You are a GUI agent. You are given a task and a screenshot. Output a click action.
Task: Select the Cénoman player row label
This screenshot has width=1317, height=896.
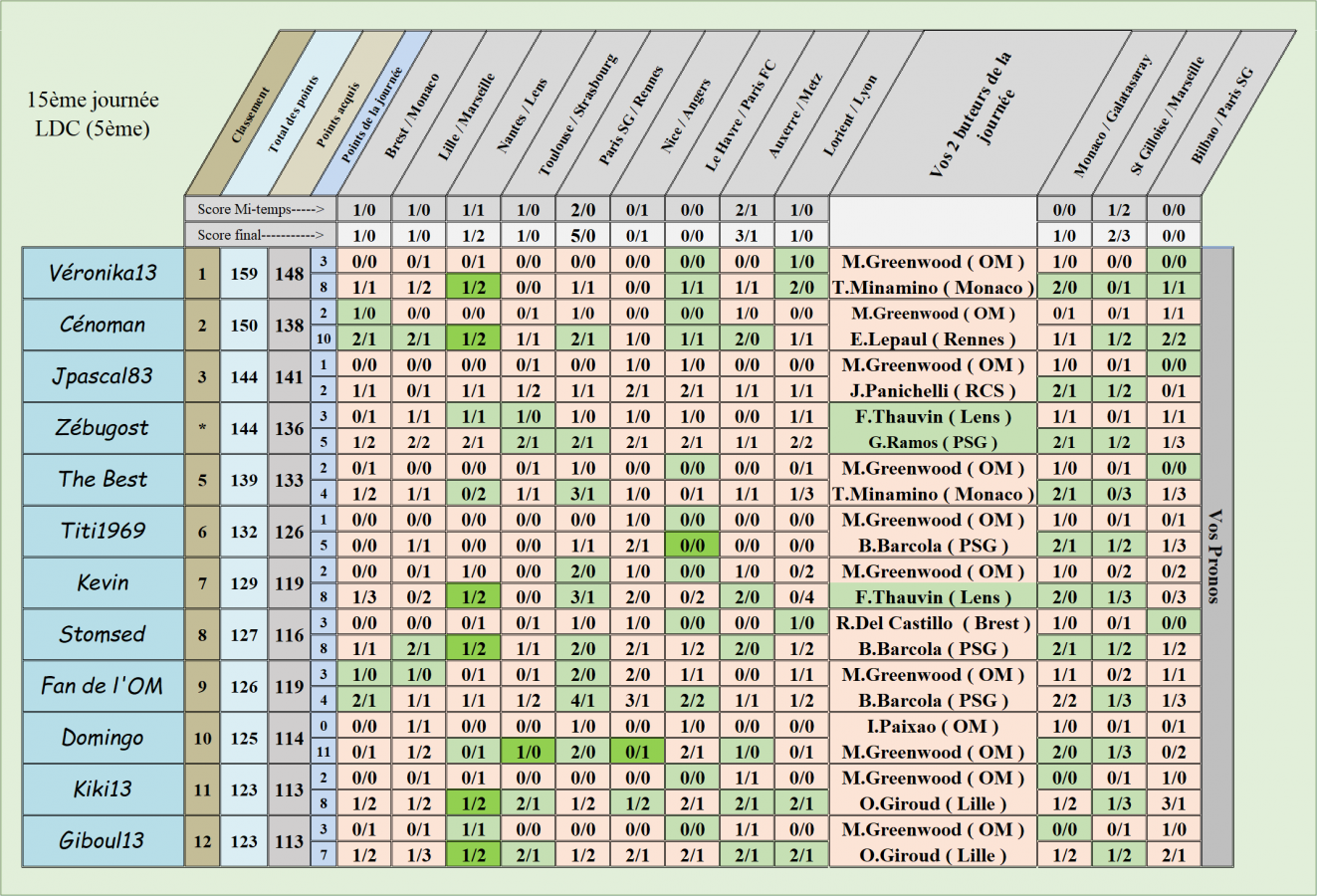[103, 325]
